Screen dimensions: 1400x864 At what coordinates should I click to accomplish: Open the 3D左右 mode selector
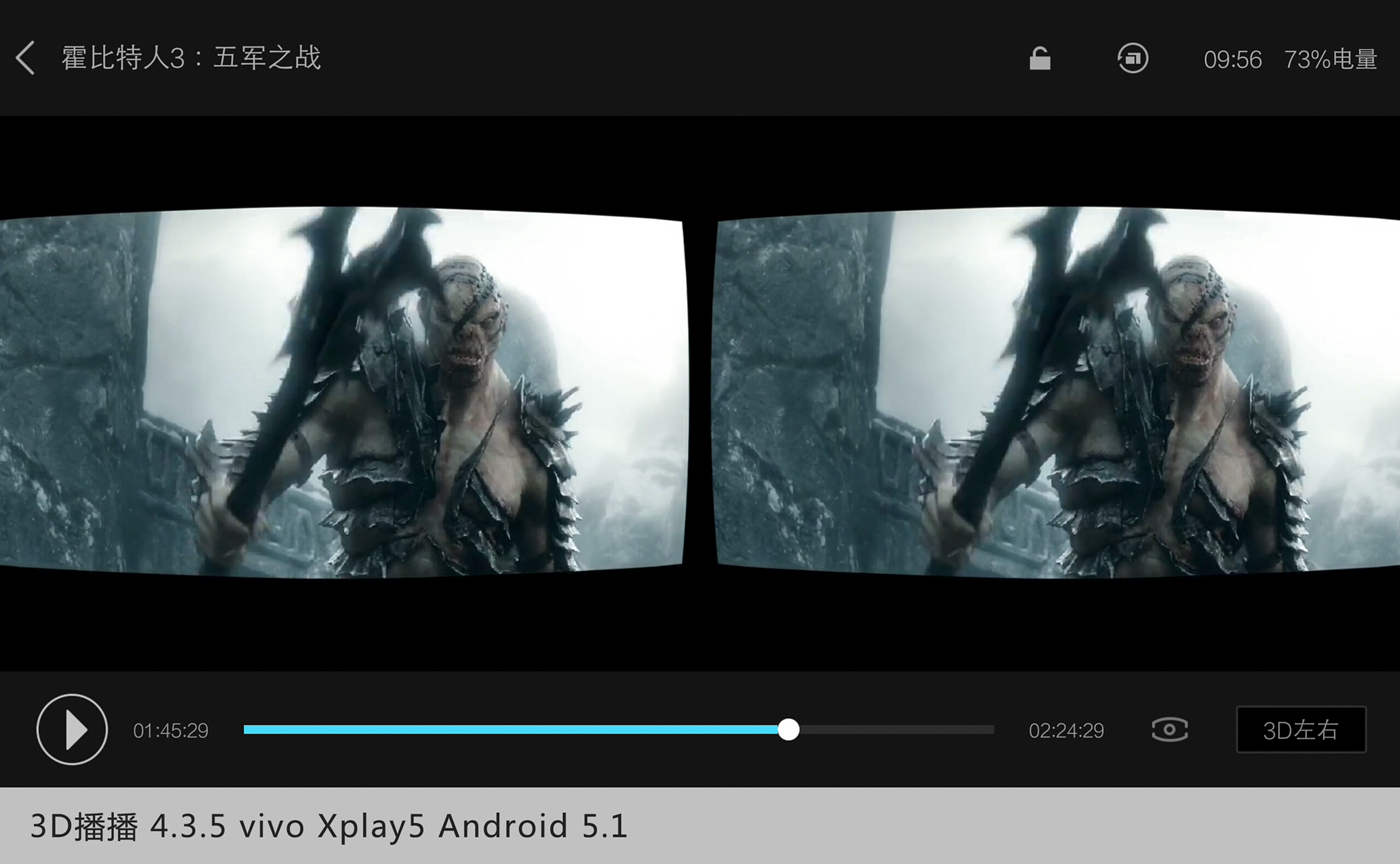tap(1301, 730)
